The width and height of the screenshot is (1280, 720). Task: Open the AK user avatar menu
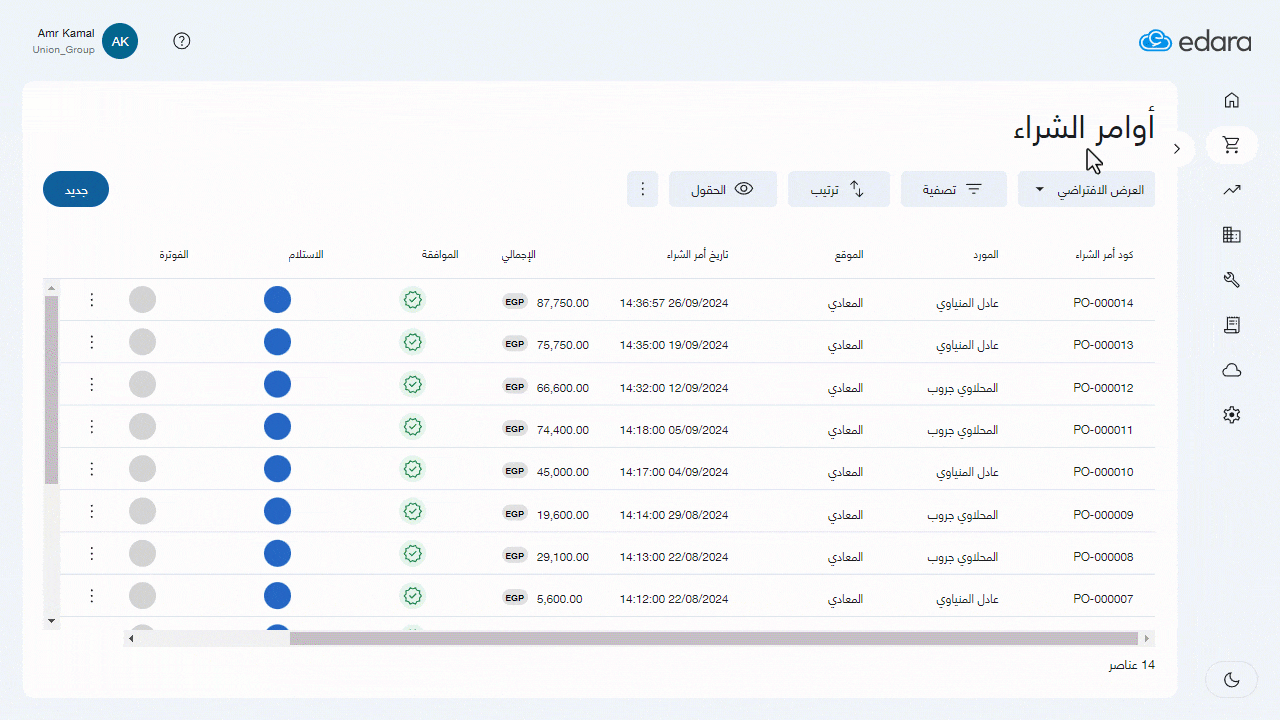tap(120, 41)
